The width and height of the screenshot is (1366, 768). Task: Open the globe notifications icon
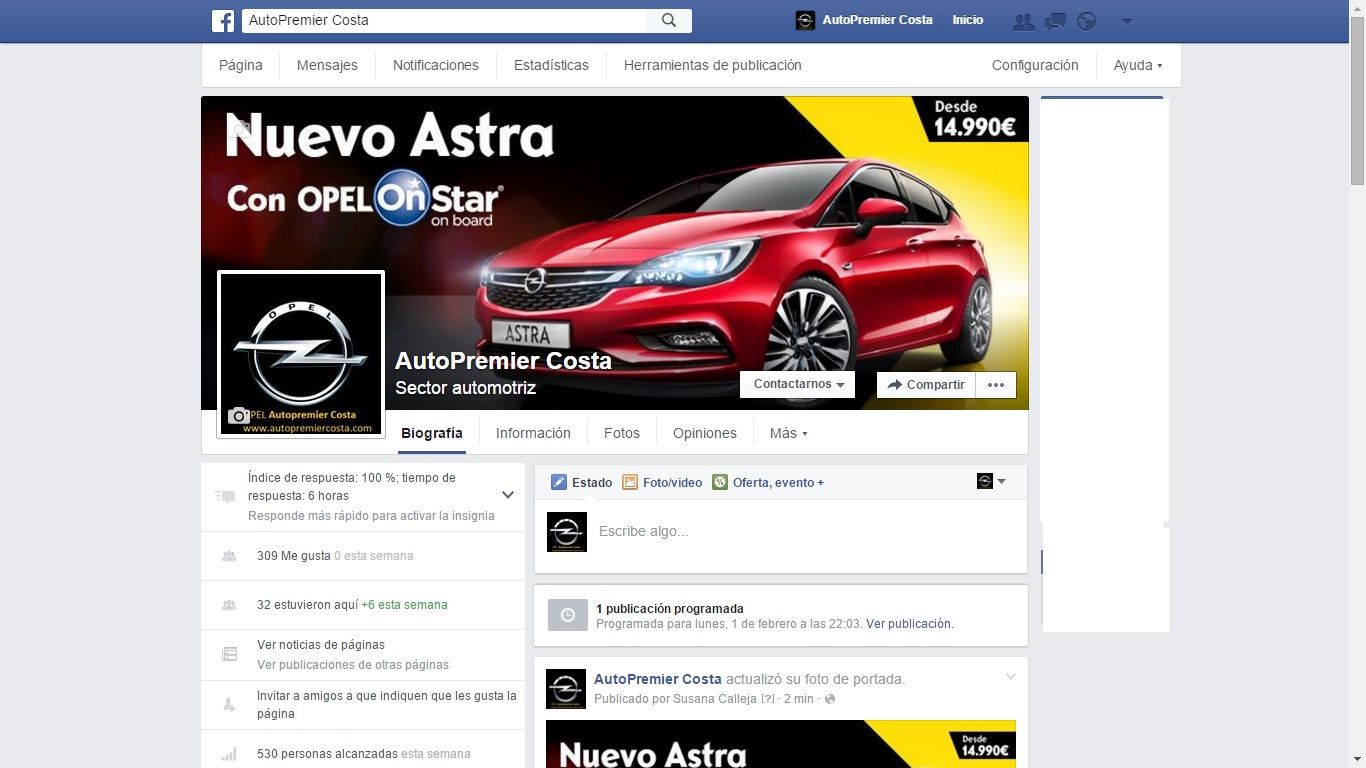pos(1086,21)
